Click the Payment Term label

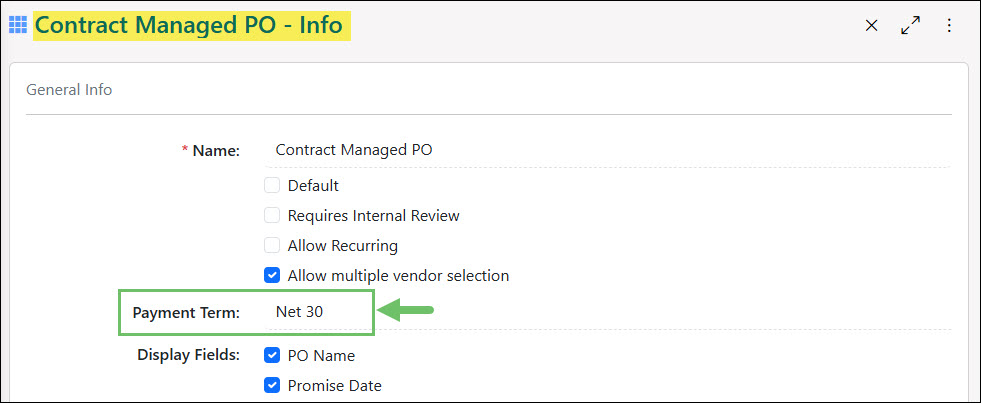(x=186, y=313)
